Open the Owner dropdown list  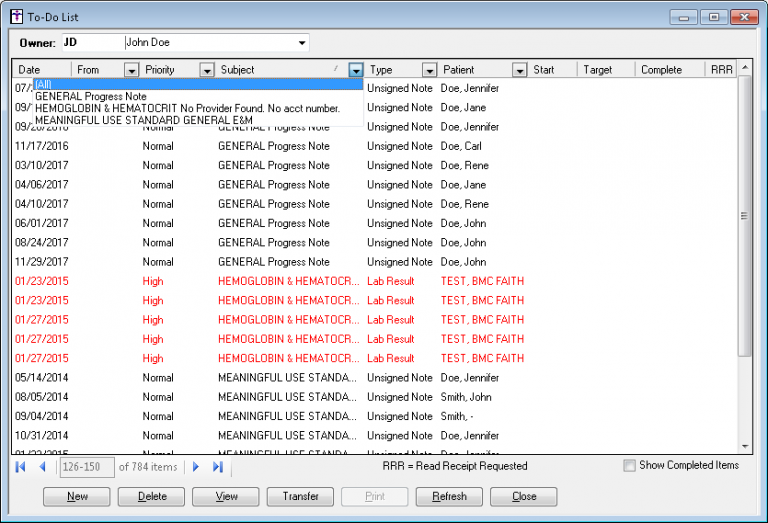tap(301, 43)
